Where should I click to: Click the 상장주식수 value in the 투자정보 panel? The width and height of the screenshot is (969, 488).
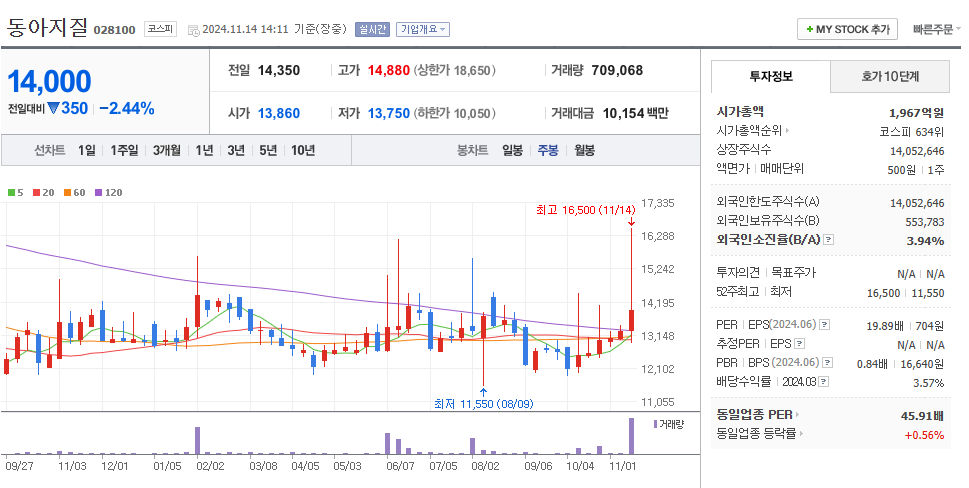coord(917,151)
